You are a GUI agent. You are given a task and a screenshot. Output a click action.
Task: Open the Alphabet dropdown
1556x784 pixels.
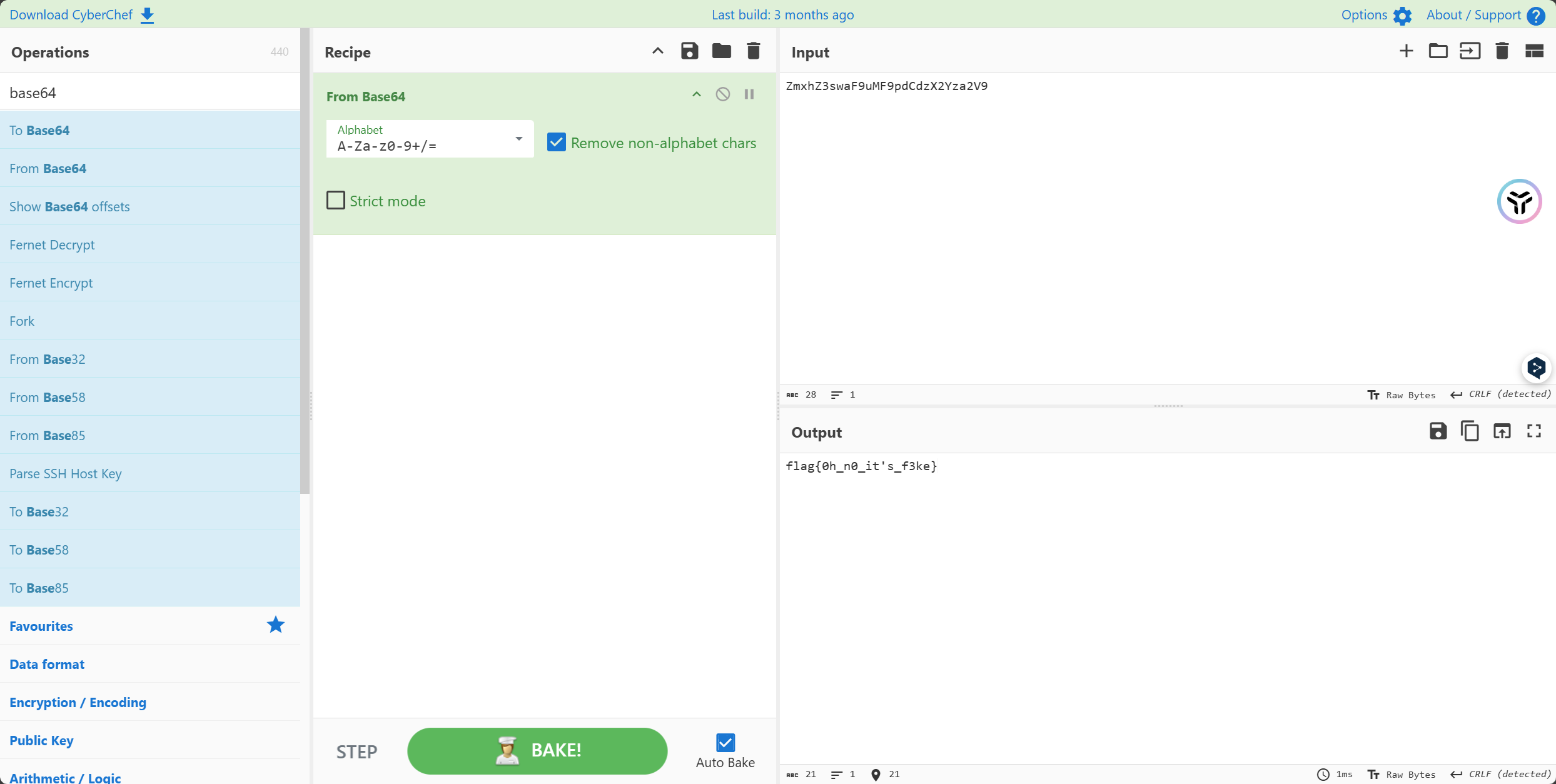pyautogui.click(x=518, y=139)
